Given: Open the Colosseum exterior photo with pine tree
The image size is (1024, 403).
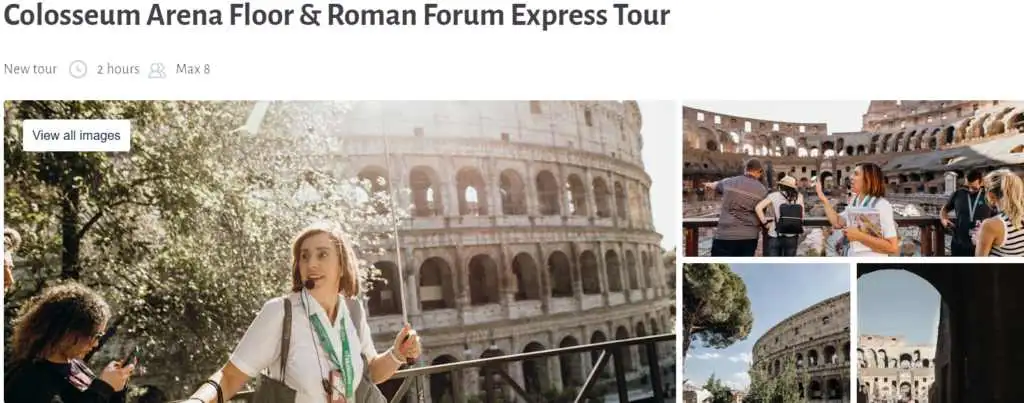Looking at the screenshot, I should pos(767,333).
